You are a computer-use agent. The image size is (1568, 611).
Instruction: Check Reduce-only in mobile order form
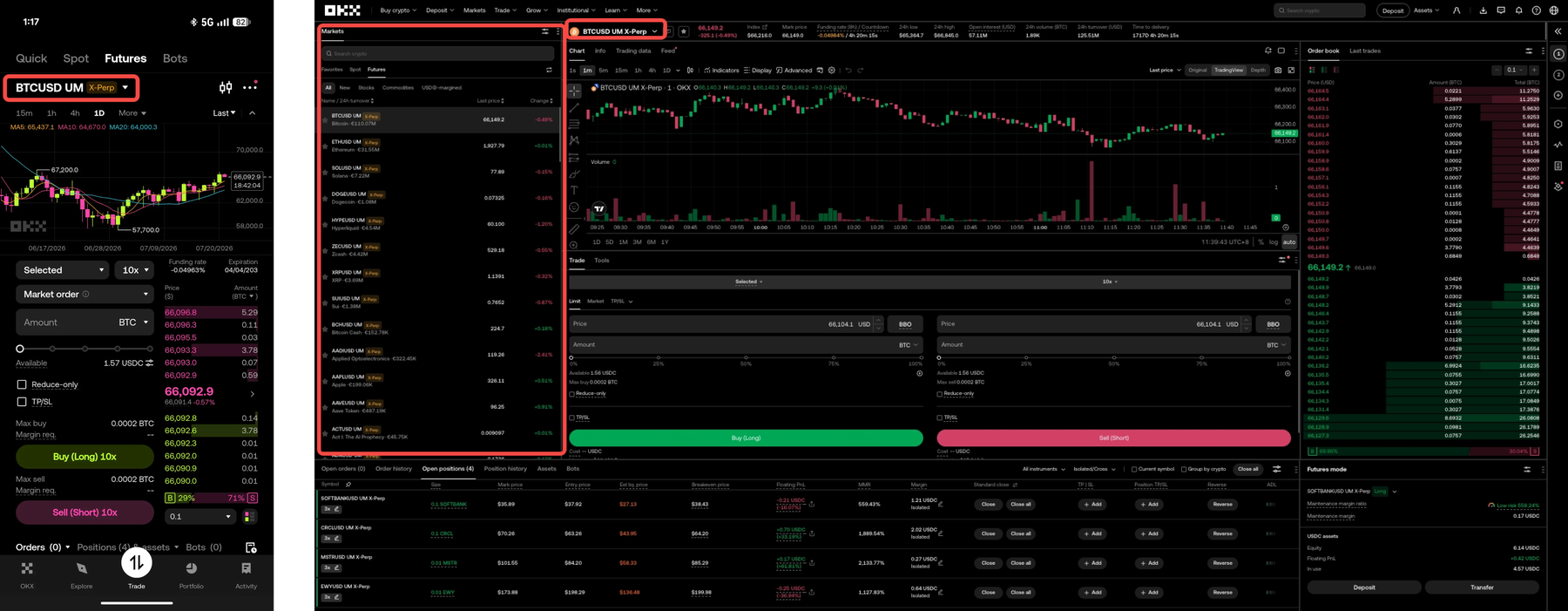pyautogui.click(x=22, y=384)
